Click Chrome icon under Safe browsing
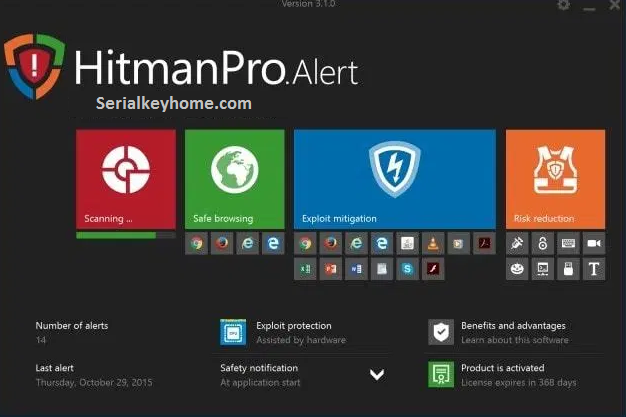Viewport: 626px width, 417px height. 196,243
